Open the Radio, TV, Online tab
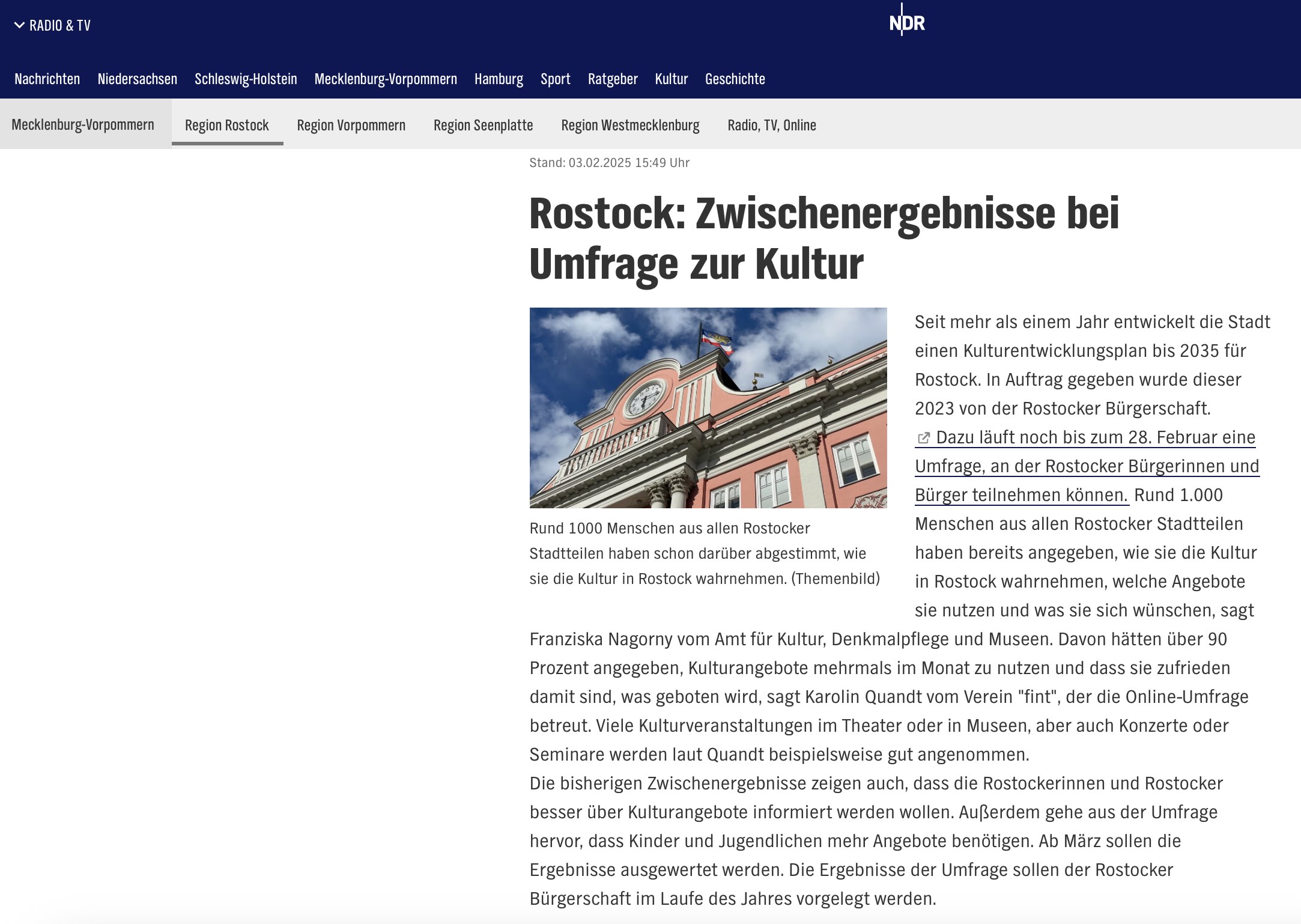This screenshot has width=1301, height=924. pos(772,125)
